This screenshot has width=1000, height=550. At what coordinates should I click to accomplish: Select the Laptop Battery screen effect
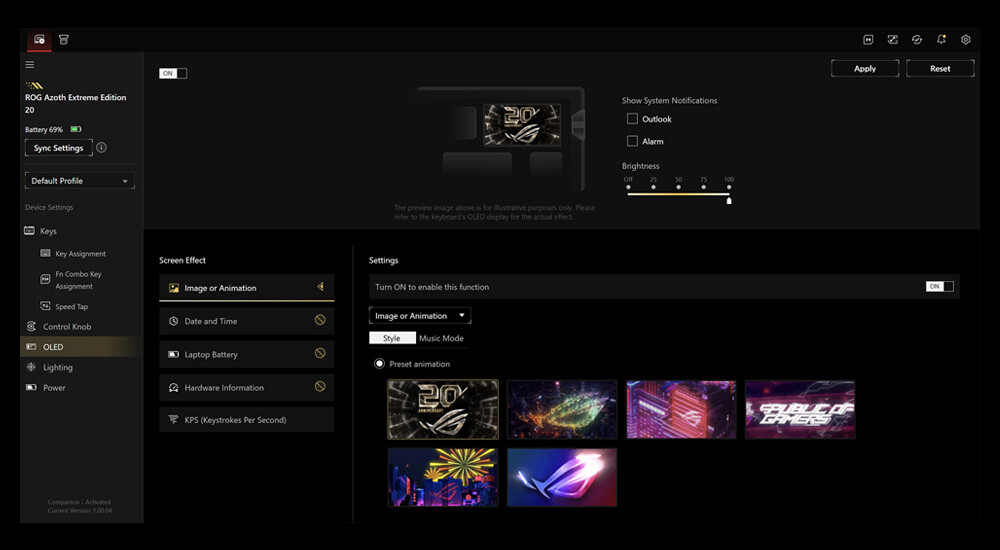[x=246, y=354]
